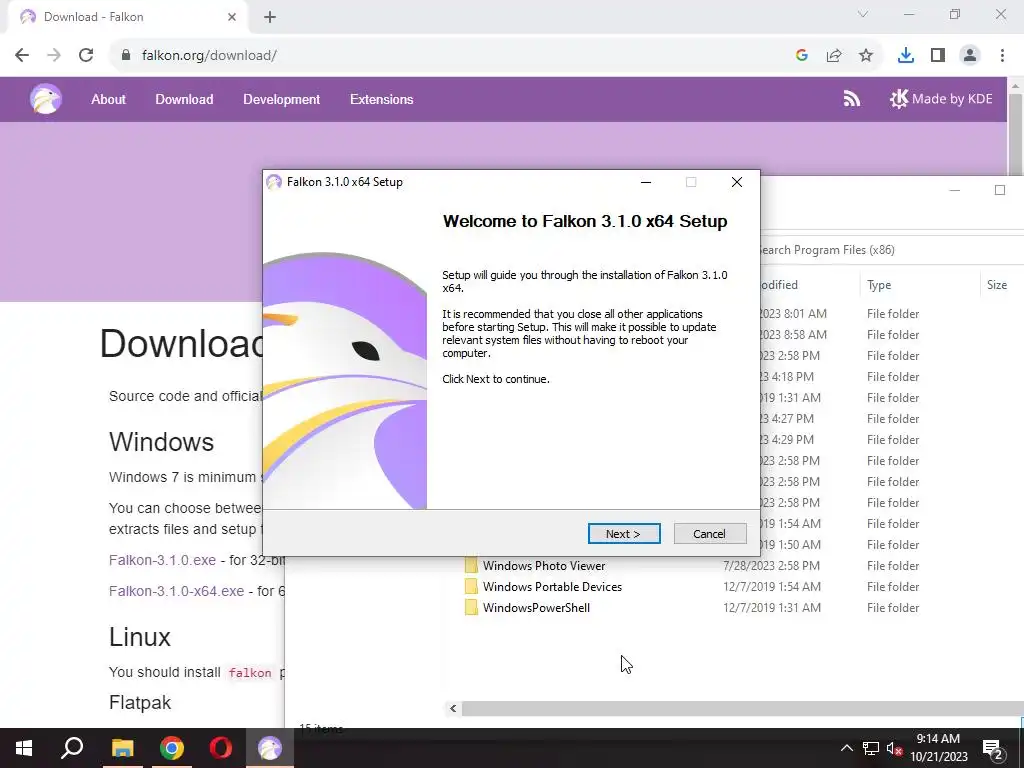This screenshot has height=768, width=1024.
Task: Click the Type column header in Explorer
Action: [x=879, y=285]
